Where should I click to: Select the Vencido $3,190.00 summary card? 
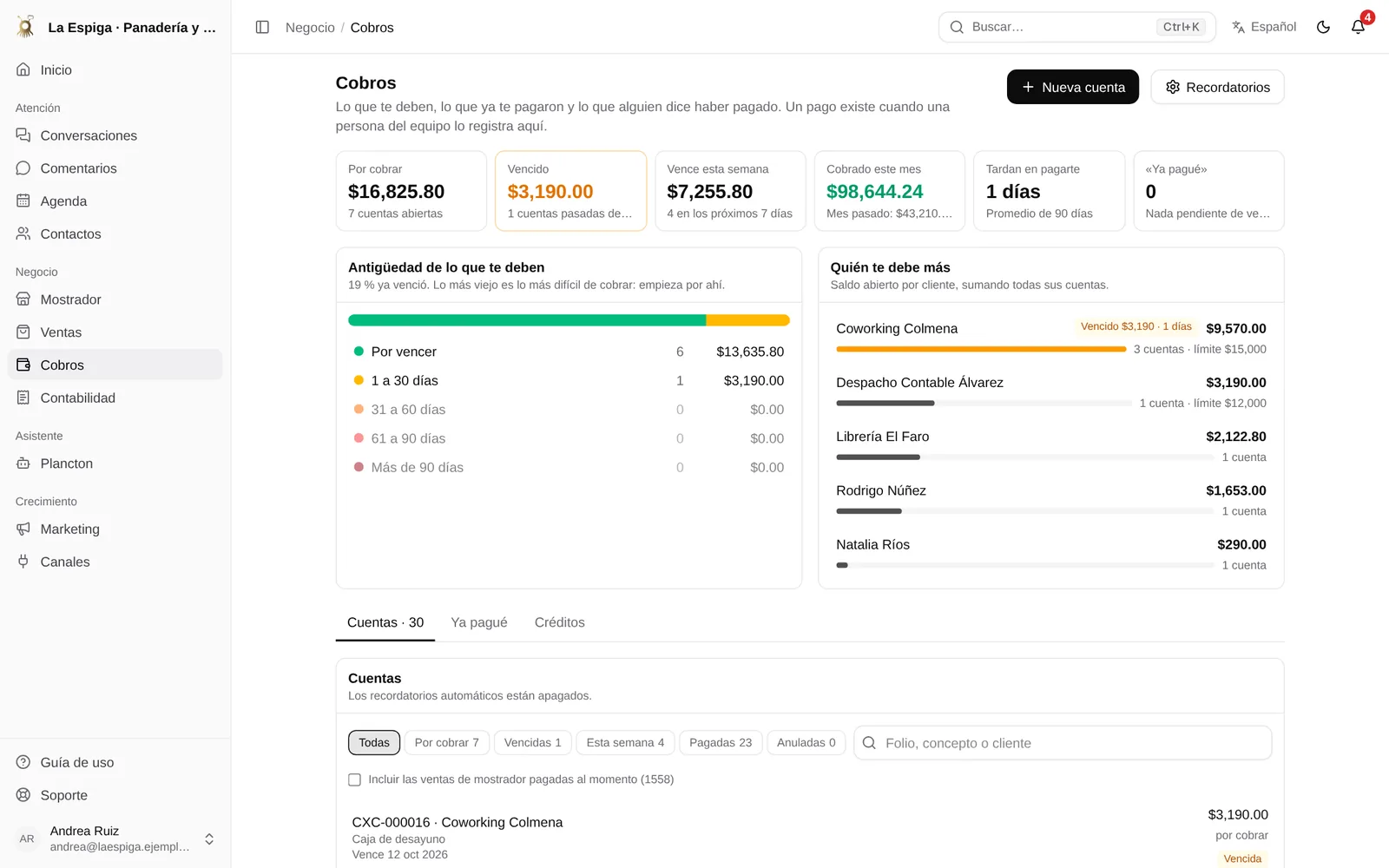[x=570, y=191]
